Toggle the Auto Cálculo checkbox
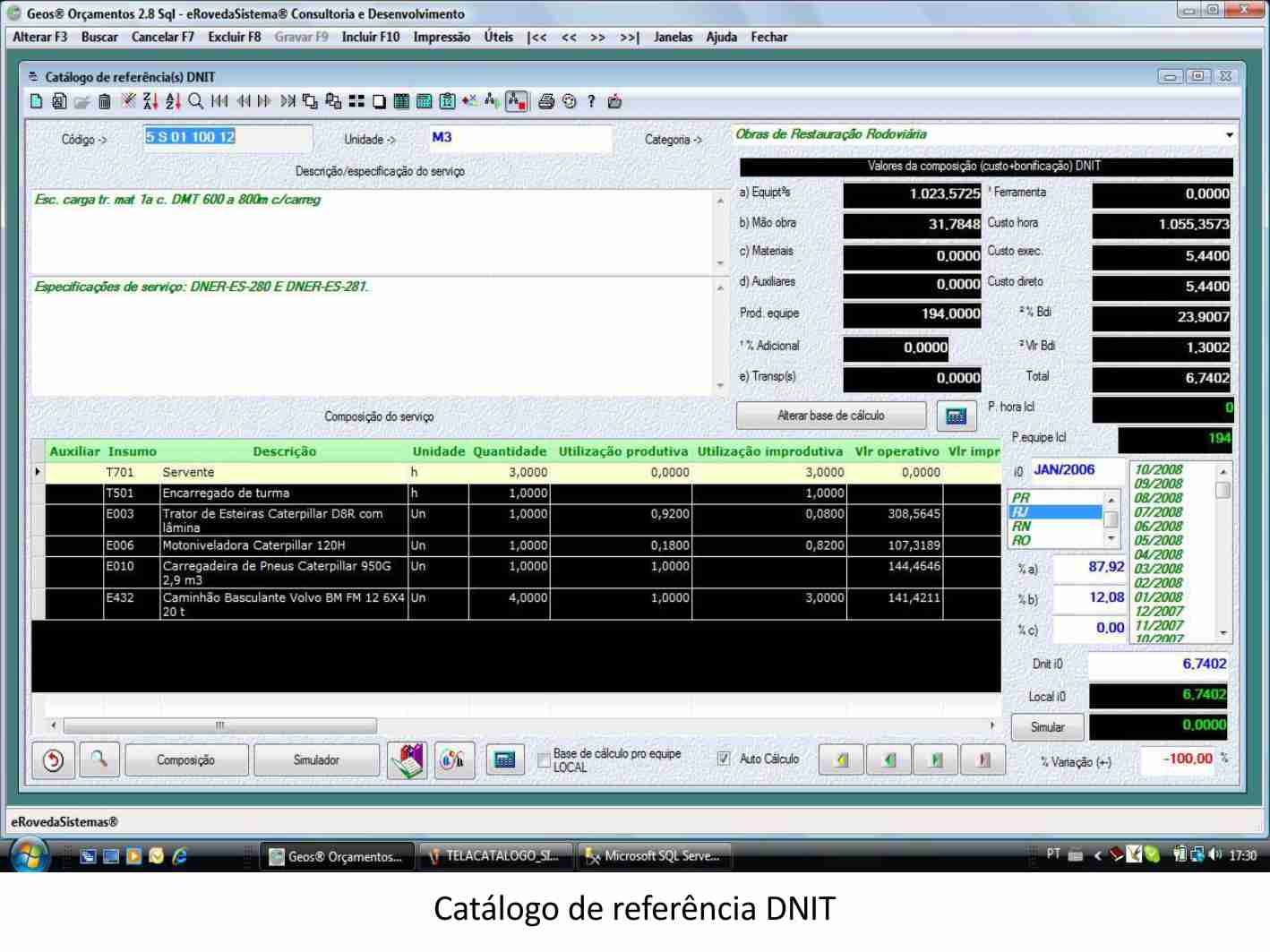The width and height of the screenshot is (1270, 952). coord(724,759)
